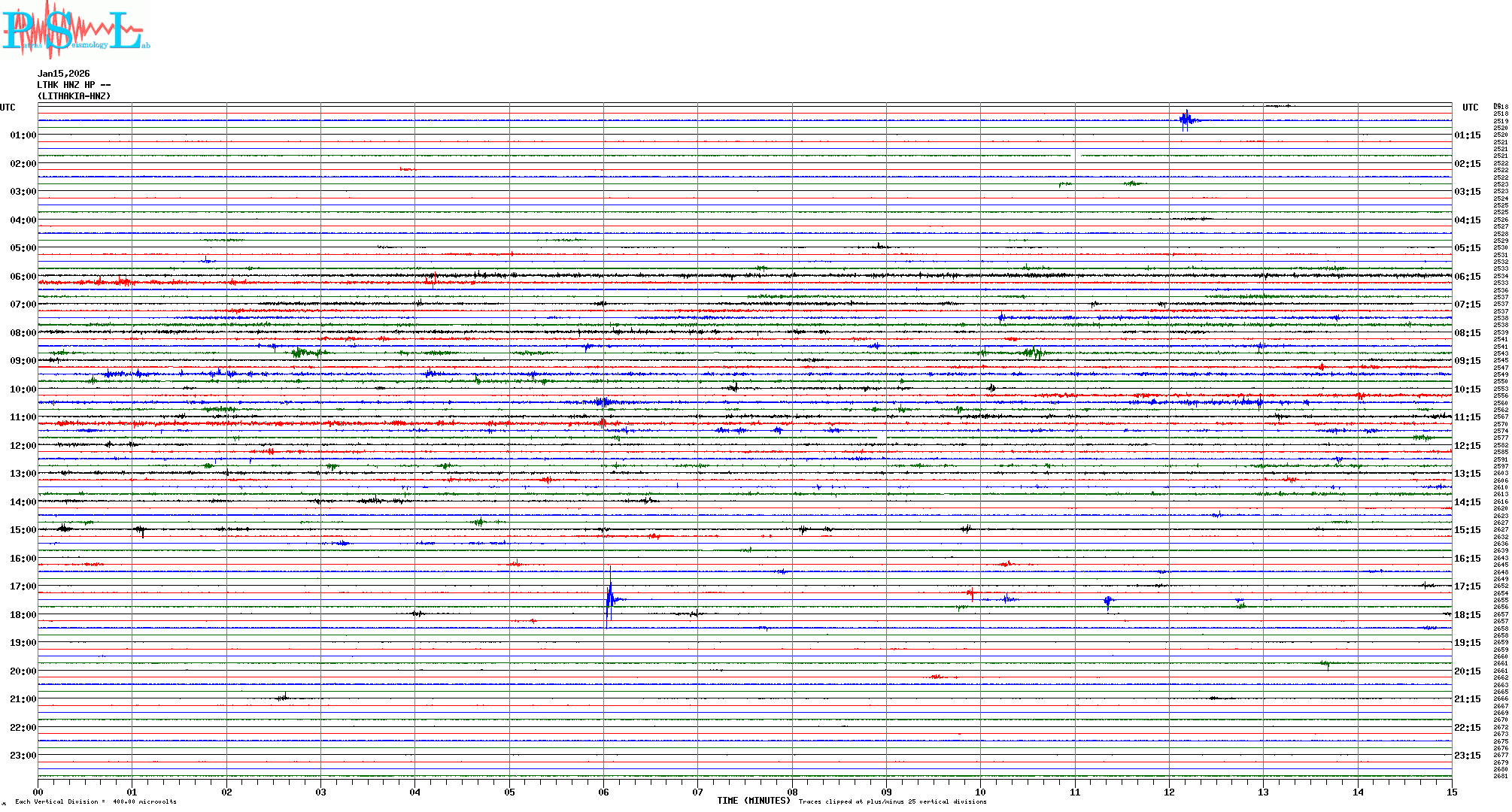
Task: Click the (LITHAKIA-HNZ) station name
Action: [74, 96]
